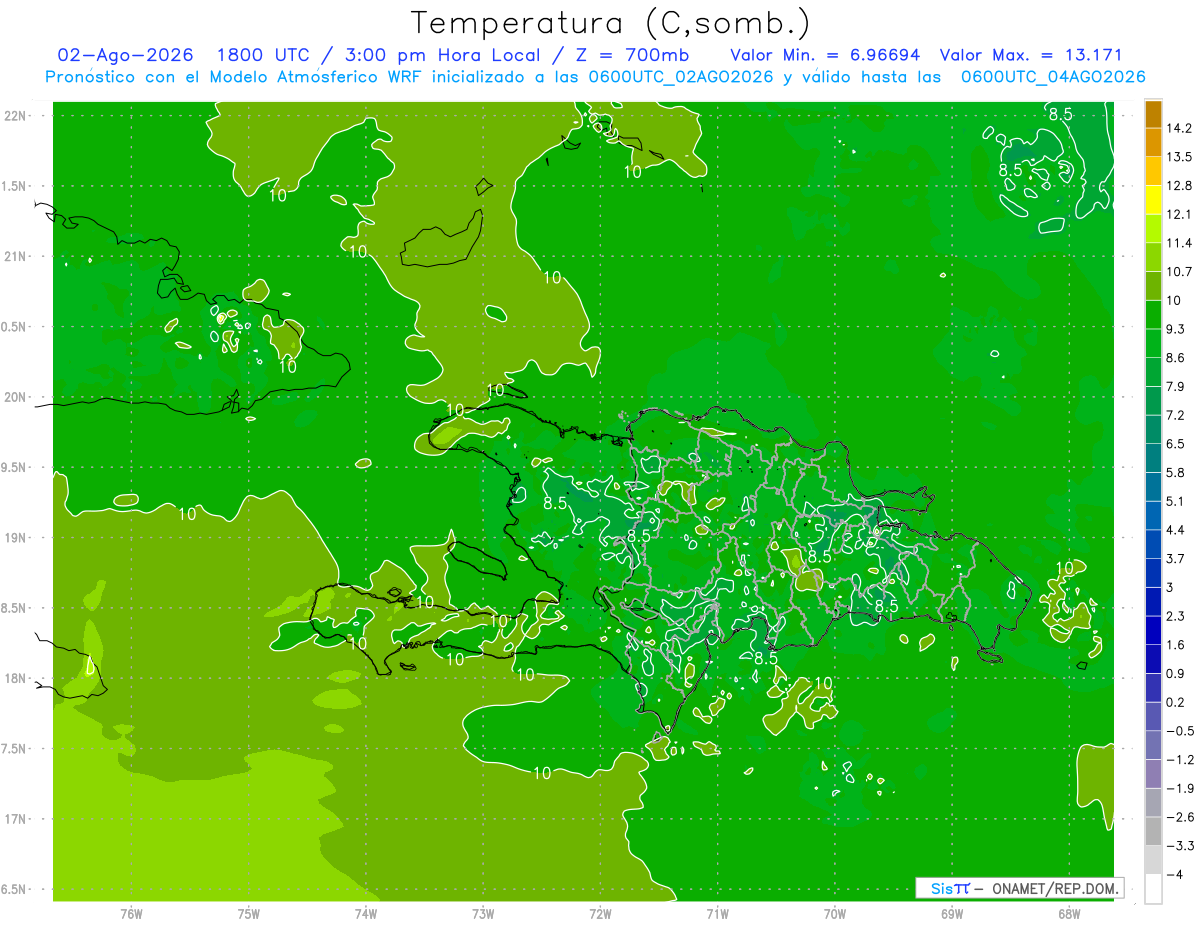This screenshot has height=927, width=1200.
Task: Click the '6.5' colorbar value
Action: click(1175, 444)
